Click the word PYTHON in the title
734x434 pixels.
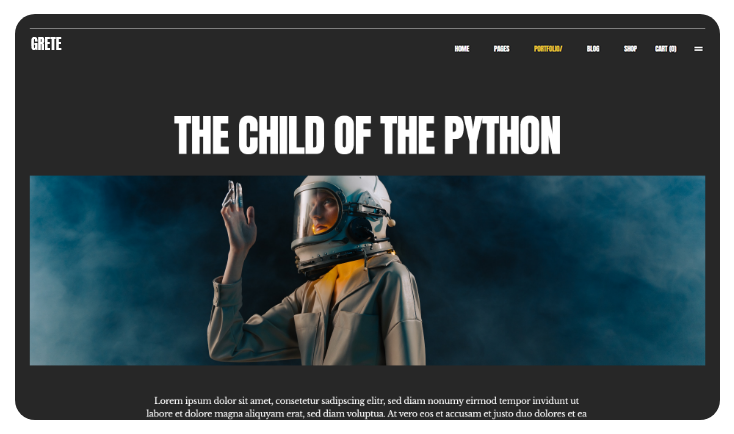[501, 135]
